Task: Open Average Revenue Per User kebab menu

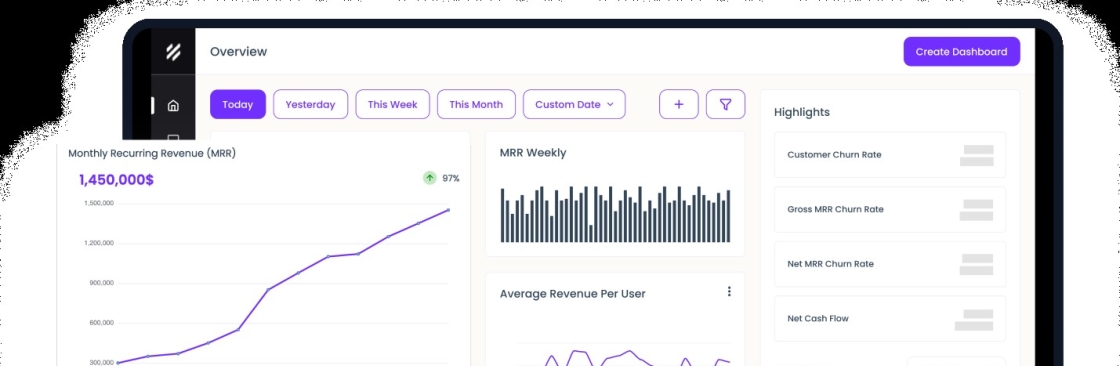Action: pyautogui.click(x=729, y=292)
